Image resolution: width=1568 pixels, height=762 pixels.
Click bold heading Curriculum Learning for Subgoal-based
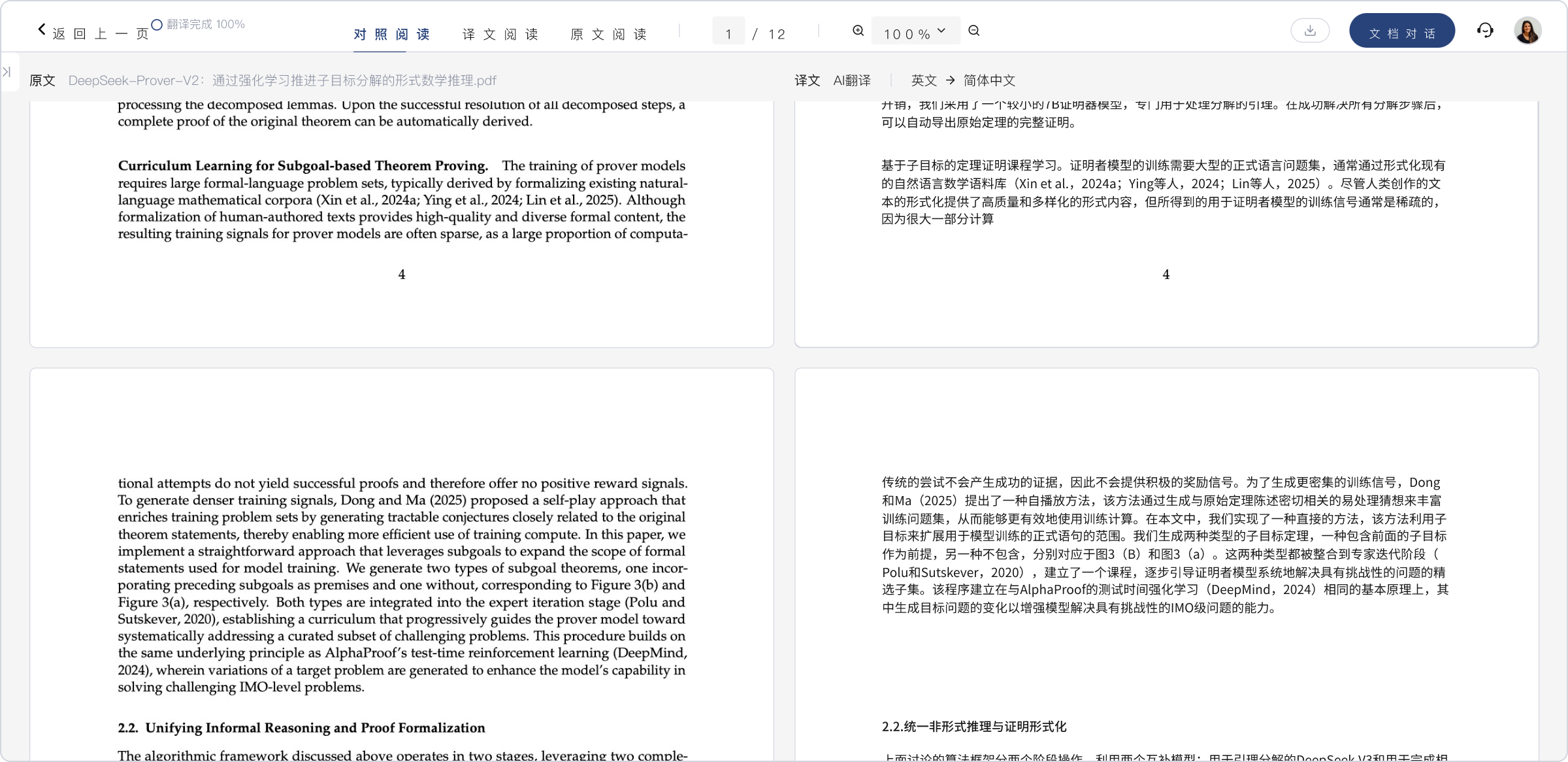tap(302, 166)
